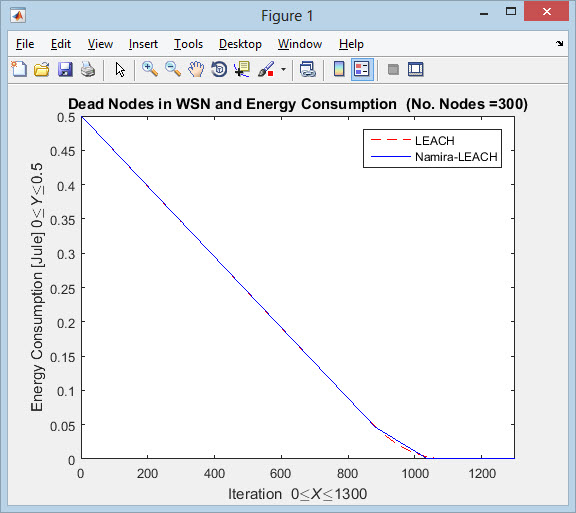Toggle the Insert Legend button

coord(362,69)
